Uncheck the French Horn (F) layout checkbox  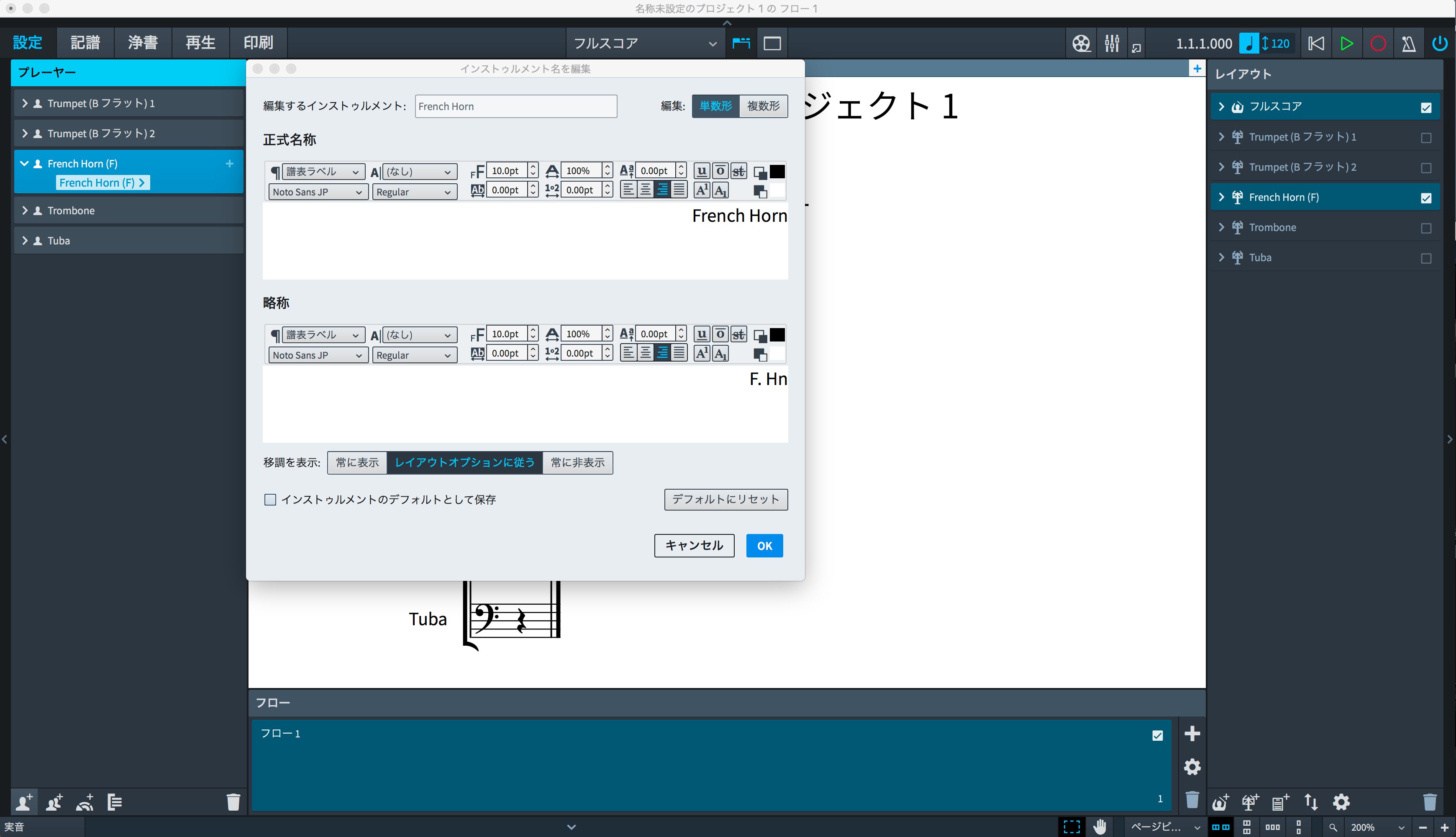pos(1425,198)
